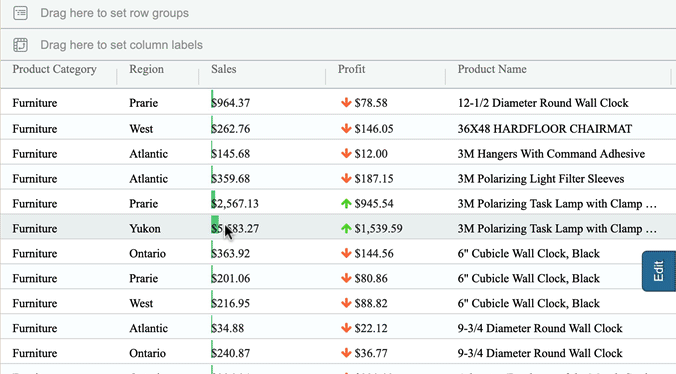Sort by the Sales column header
This screenshot has height=374, width=676.
pos(223,69)
